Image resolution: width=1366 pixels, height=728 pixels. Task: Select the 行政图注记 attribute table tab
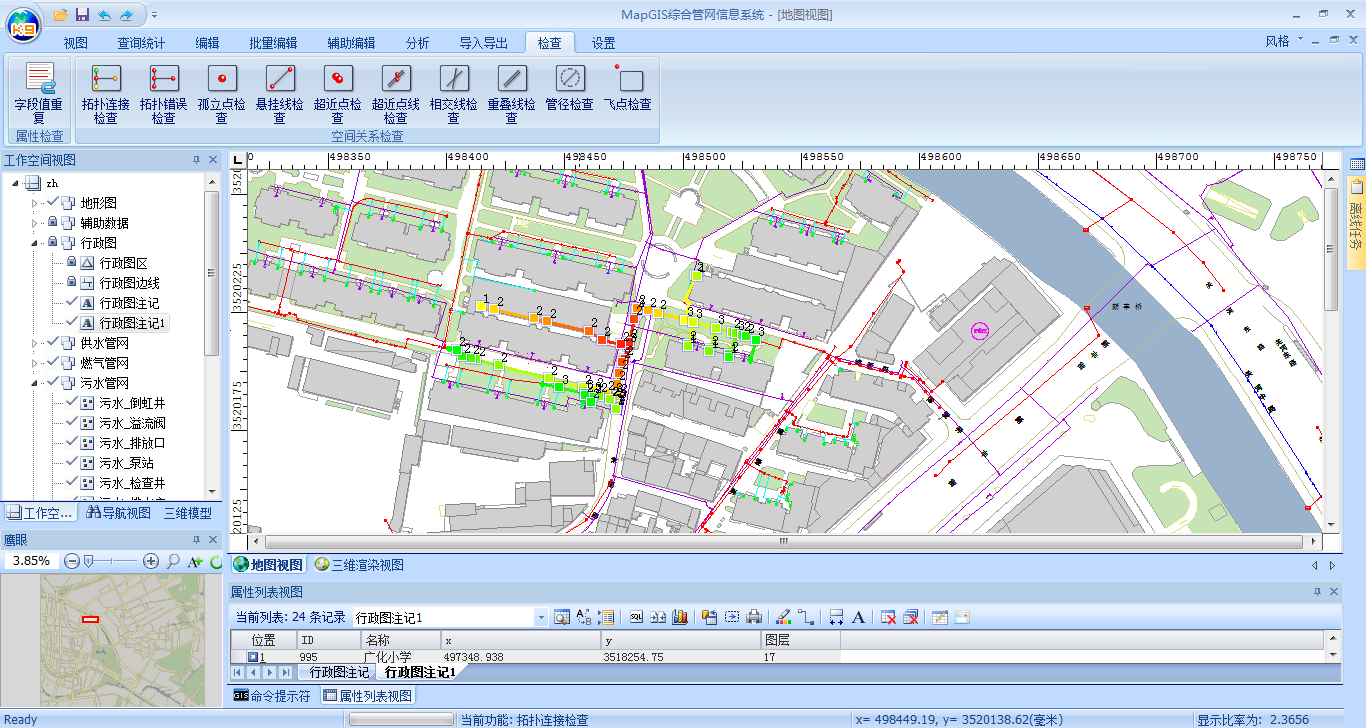pos(337,672)
